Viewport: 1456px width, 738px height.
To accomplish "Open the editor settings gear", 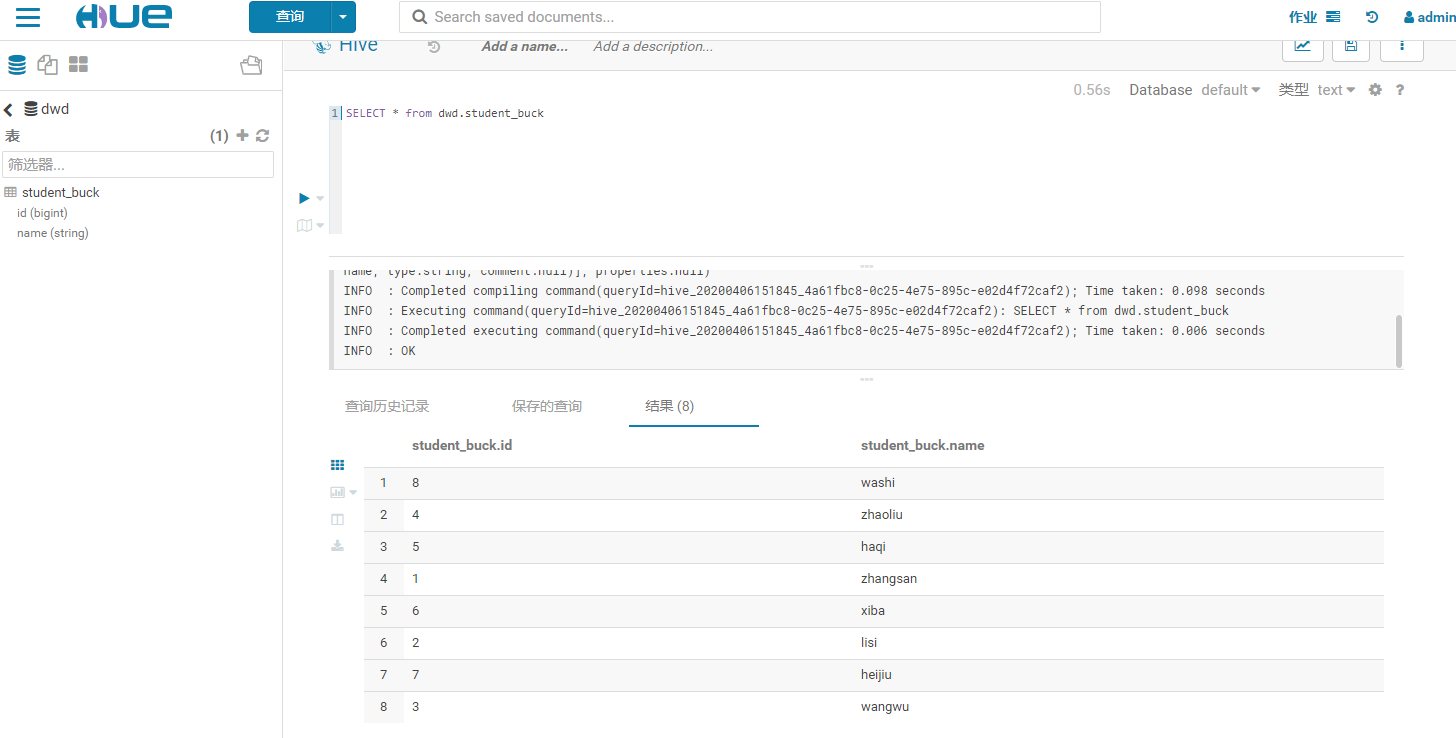I will tap(1375, 90).
